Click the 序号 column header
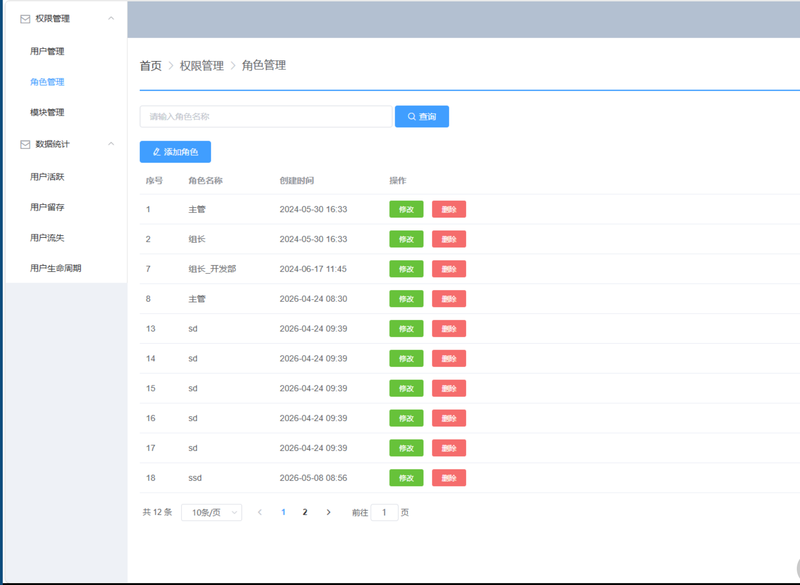The image size is (800, 585). click(x=154, y=181)
